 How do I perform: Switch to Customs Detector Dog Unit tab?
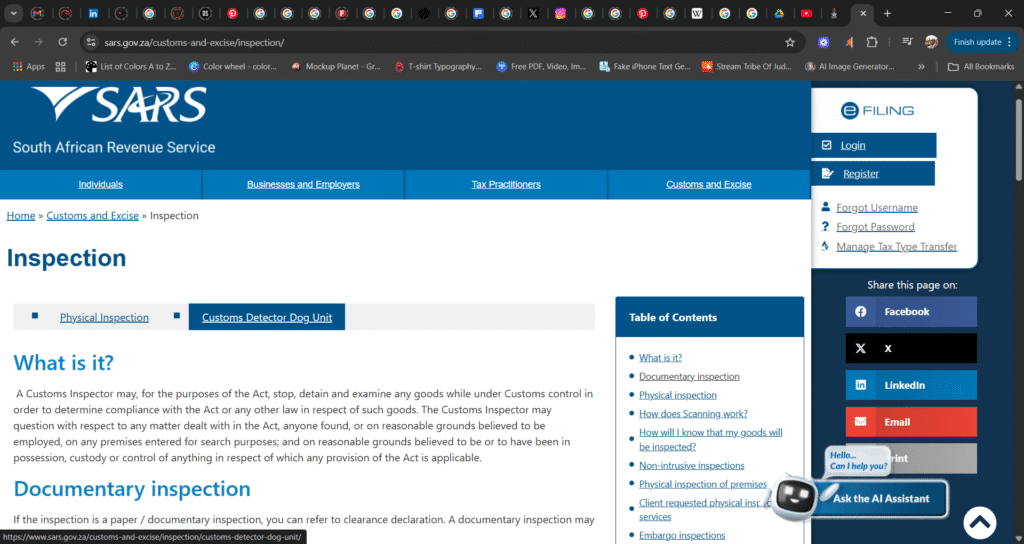click(x=266, y=318)
